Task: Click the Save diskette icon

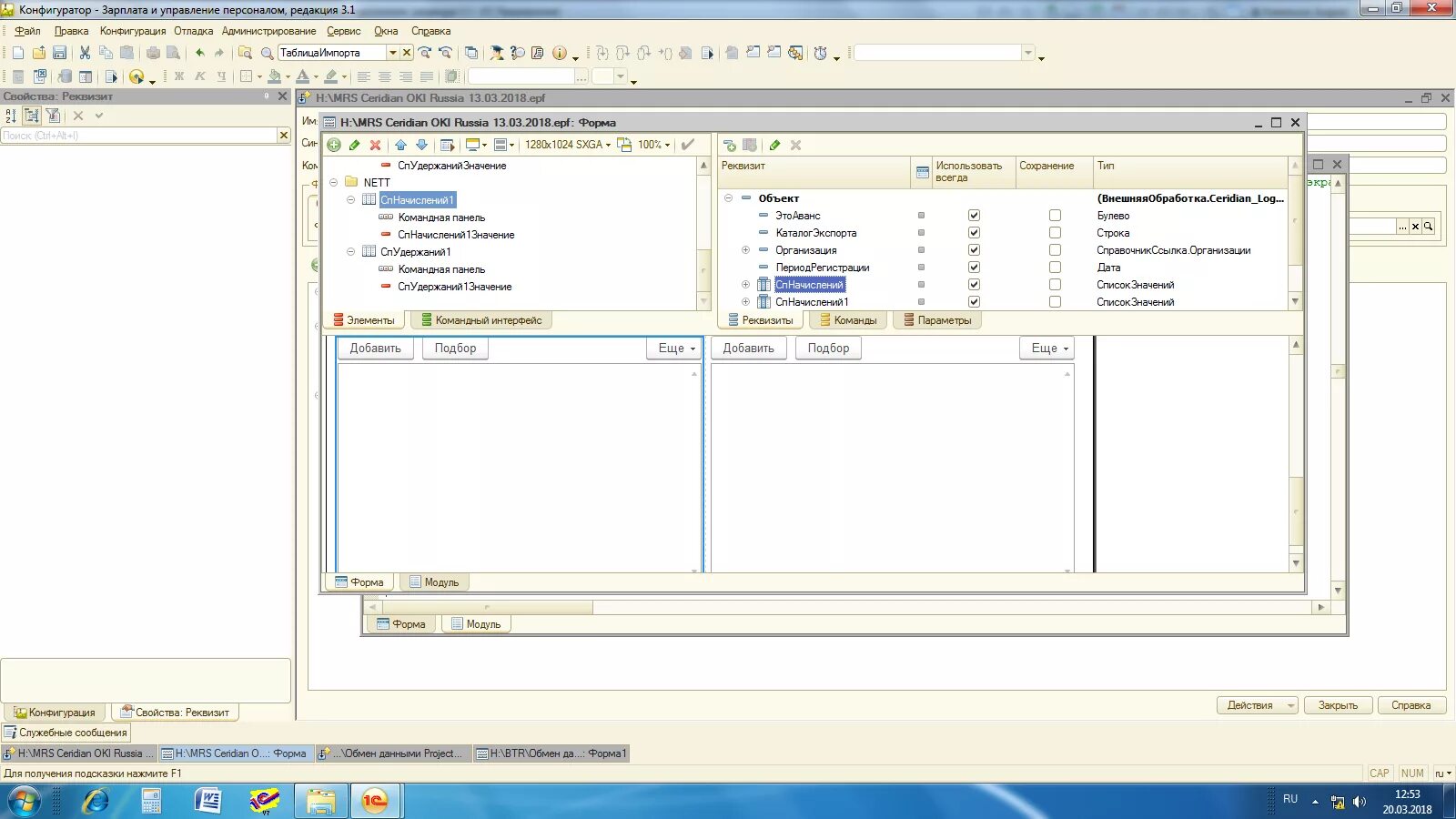Action: [59, 53]
